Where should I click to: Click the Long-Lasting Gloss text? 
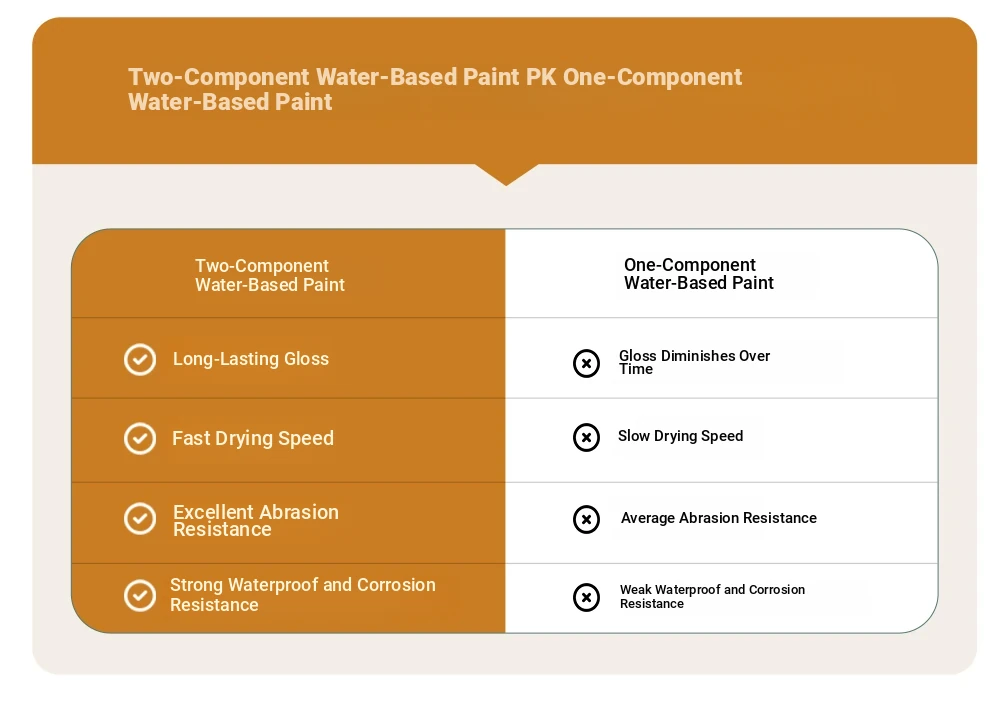[251, 359]
